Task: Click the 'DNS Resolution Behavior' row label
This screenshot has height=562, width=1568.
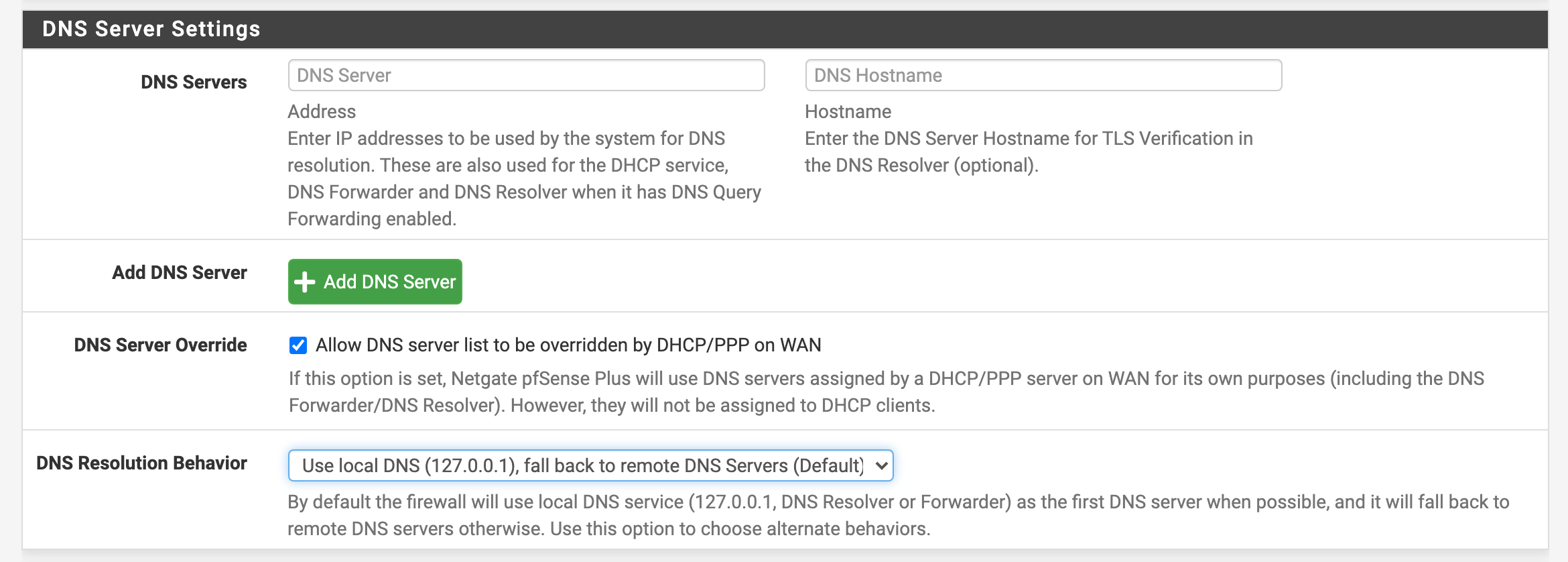Action: coord(141,463)
